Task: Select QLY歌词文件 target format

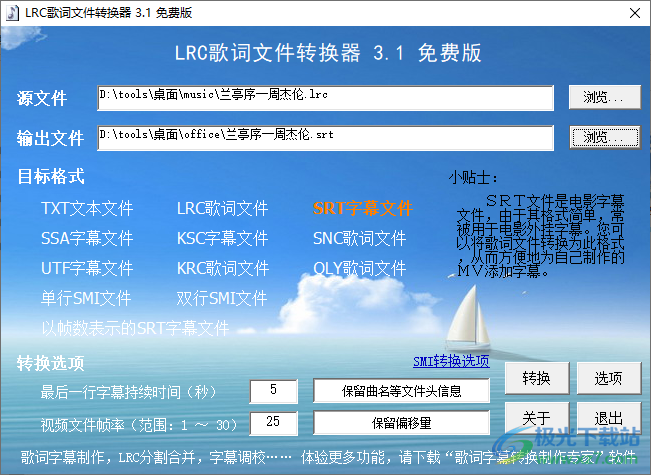Action: 360,268
